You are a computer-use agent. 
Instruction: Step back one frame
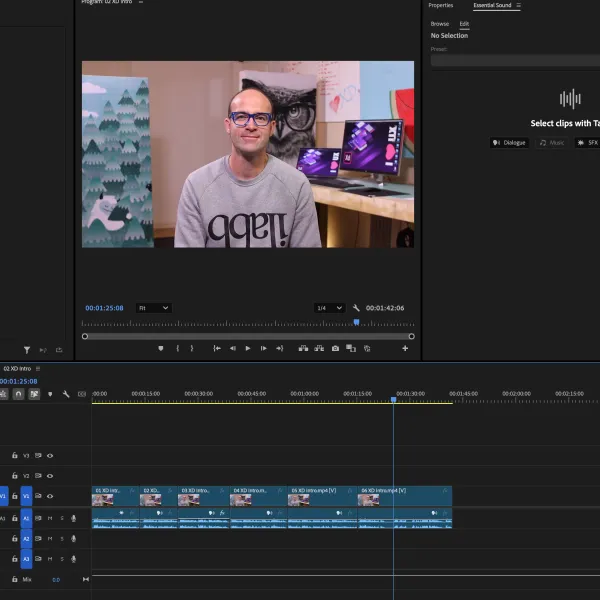click(x=232, y=348)
